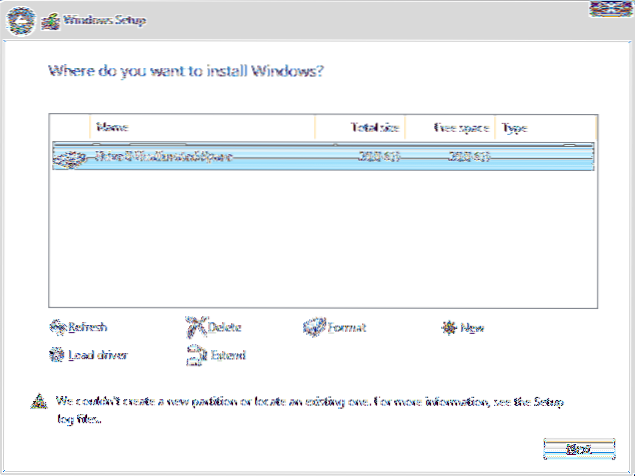Click the Refresh icon

tap(57, 327)
